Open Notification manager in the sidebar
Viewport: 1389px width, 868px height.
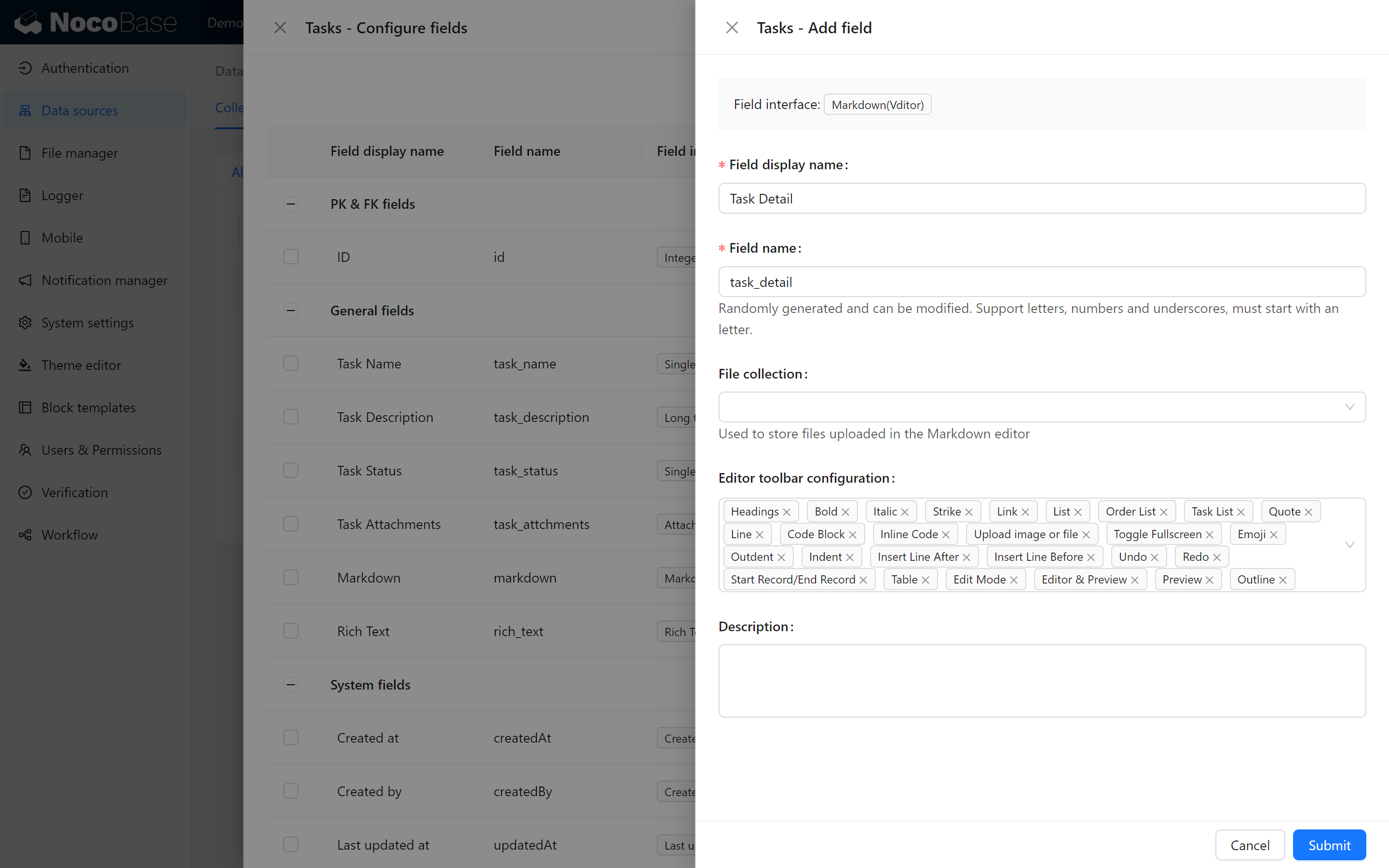(x=95, y=280)
